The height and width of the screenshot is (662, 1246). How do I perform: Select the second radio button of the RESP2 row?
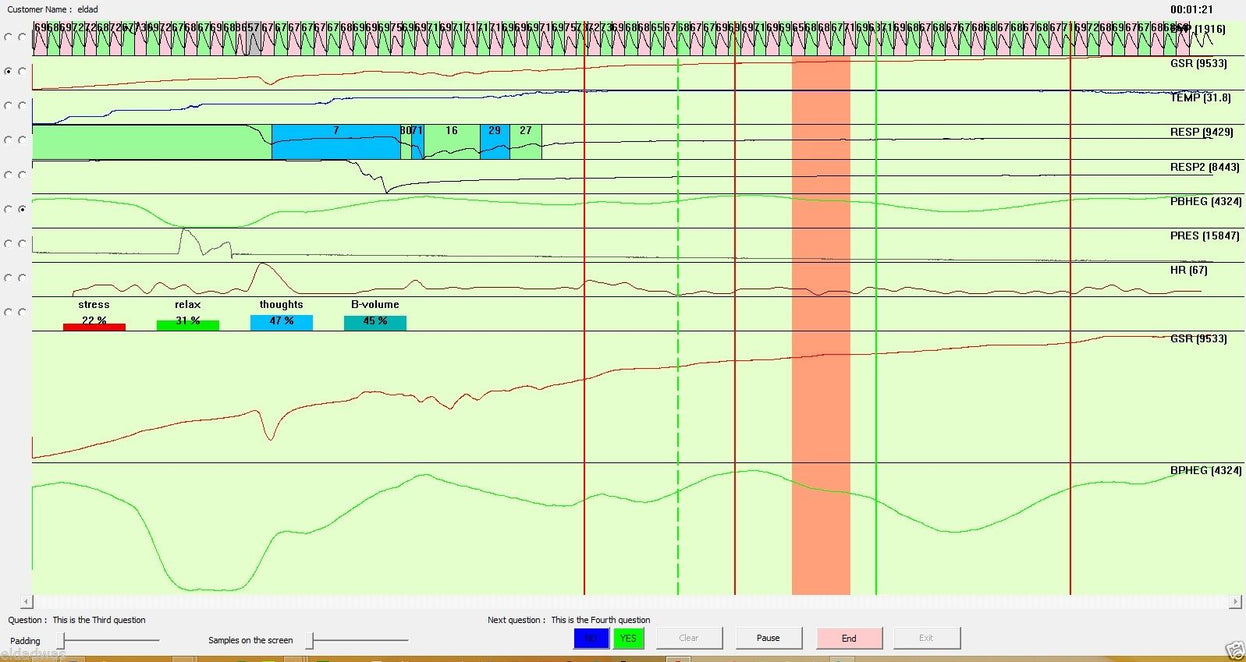(22, 175)
